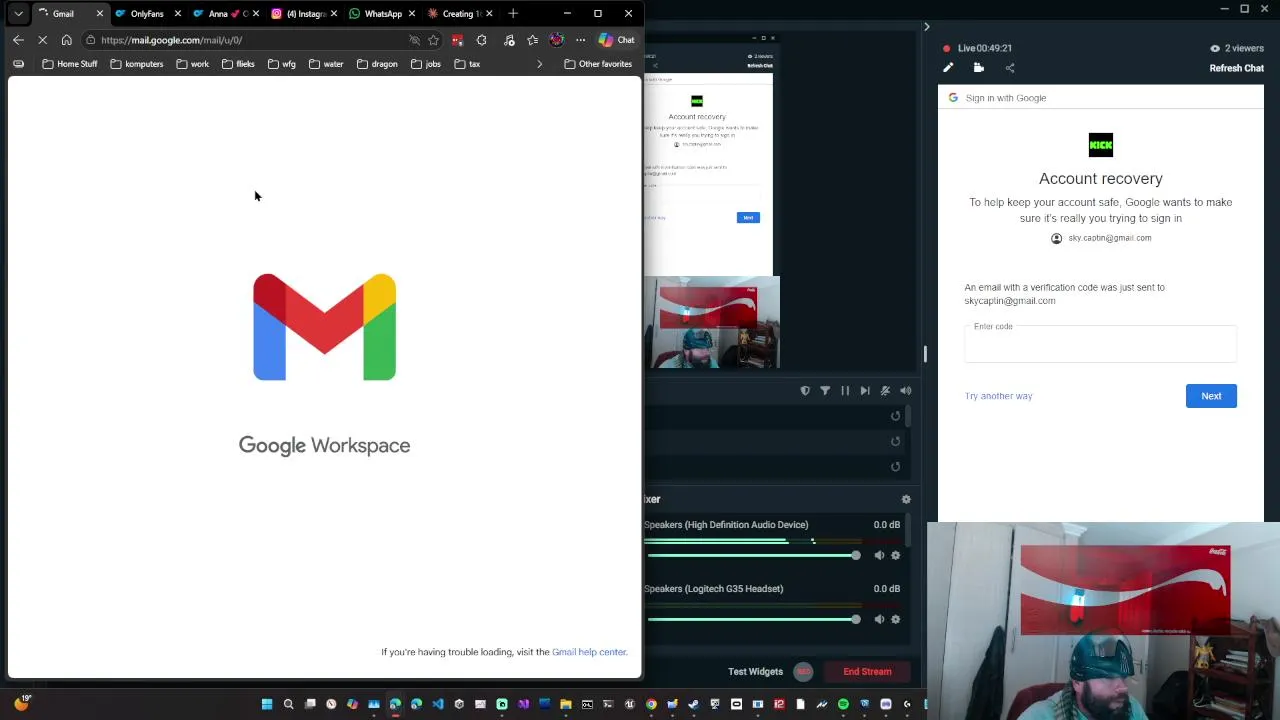Open the flieks favorites folder
1280x720 pixels.
(238, 64)
